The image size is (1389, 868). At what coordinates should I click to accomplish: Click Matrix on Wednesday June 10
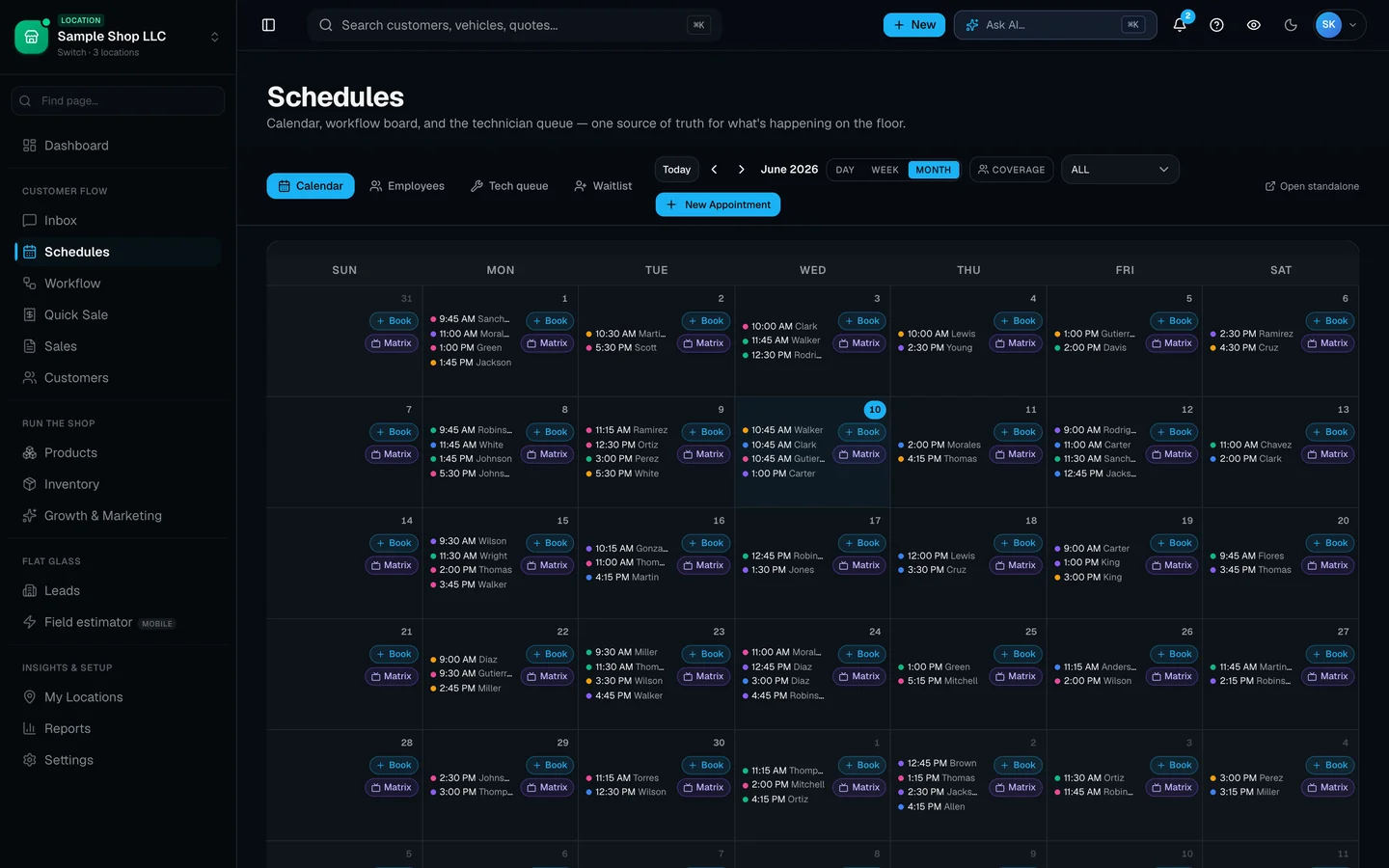[x=859, y=454]
